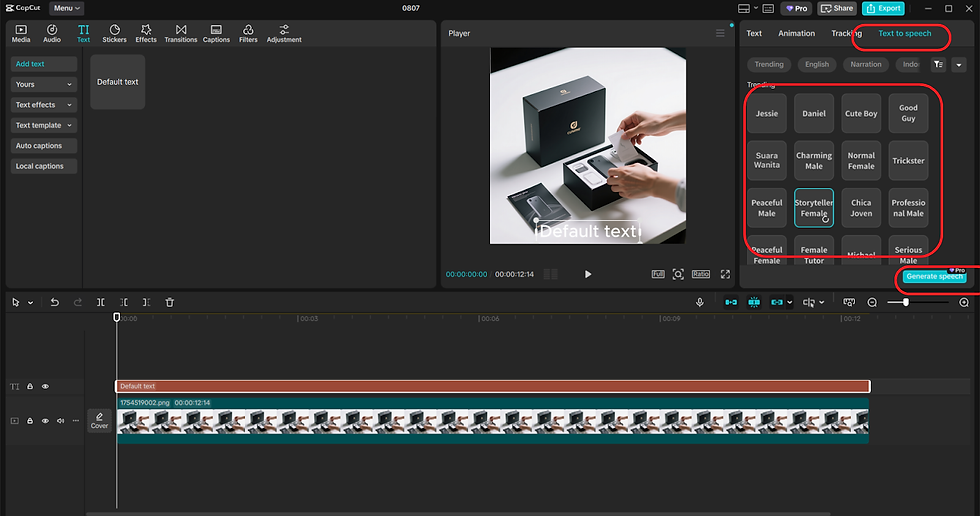
Task: Click the Generate speech button
Action: tap(934, 276)
